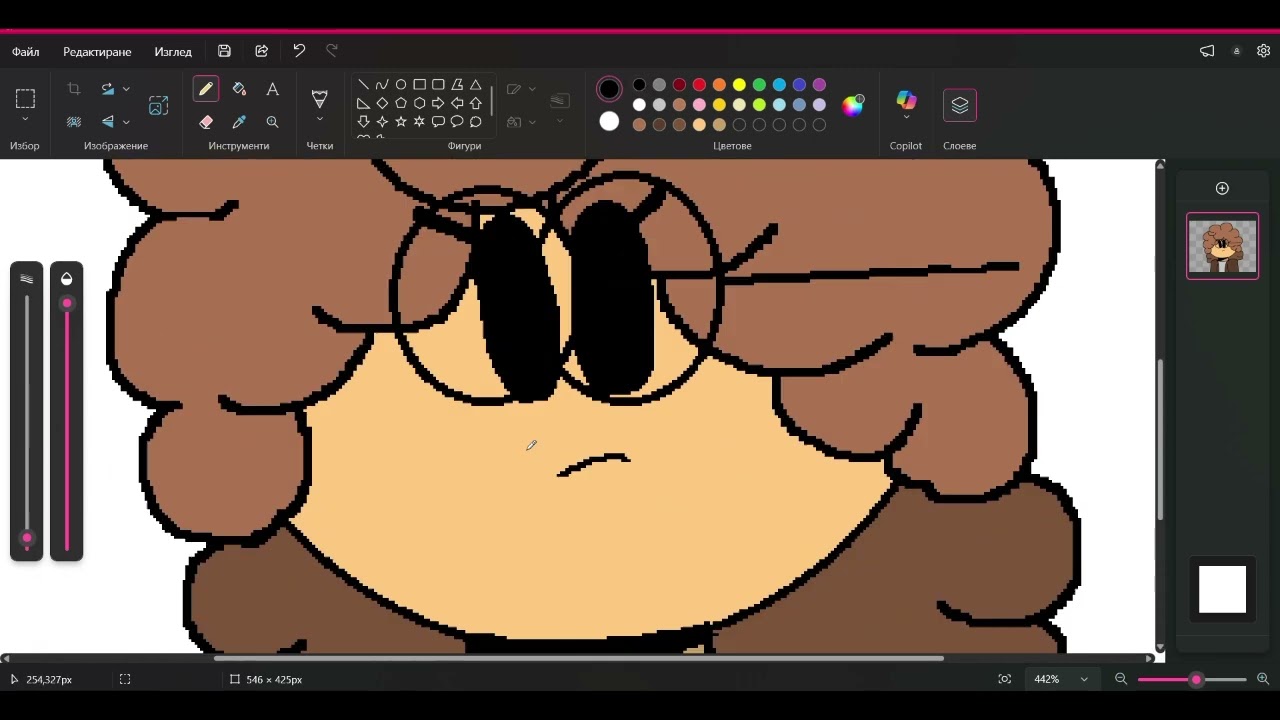Screen dimensions: 1280x720
Task: Click the horizontal canvas scrollbar
Action: pos(580,658)
